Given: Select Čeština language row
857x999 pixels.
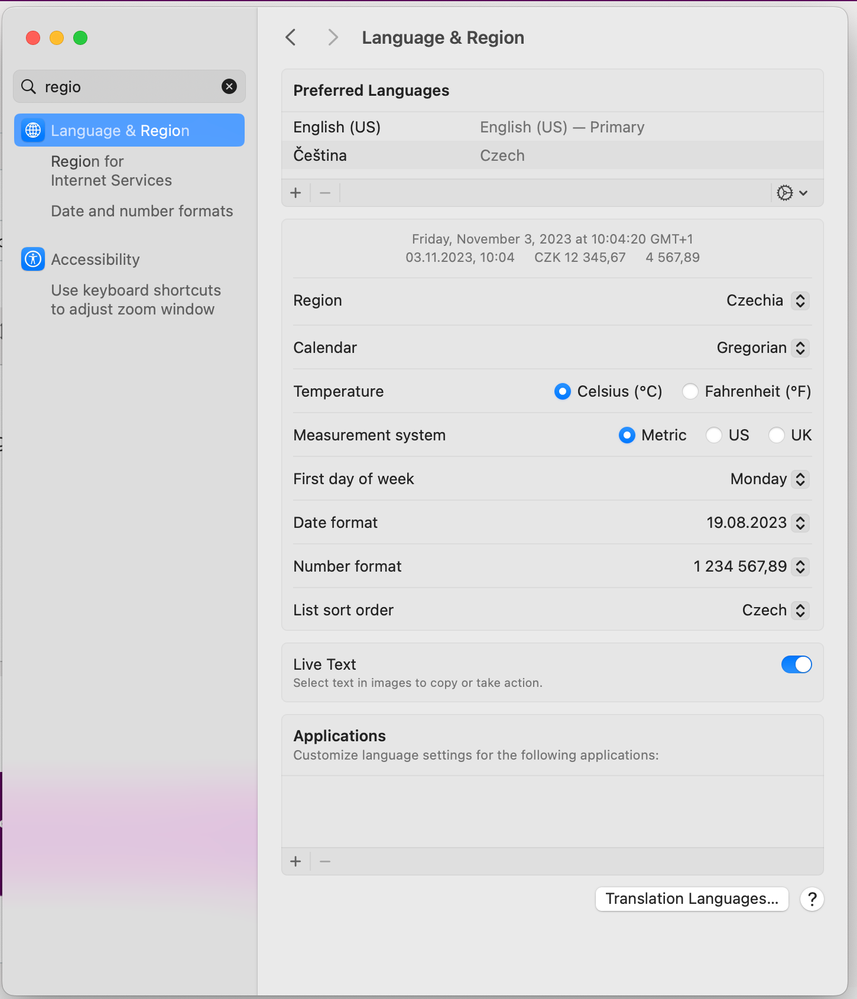Looking at the screenshot, I should click(x=552, y=155).
